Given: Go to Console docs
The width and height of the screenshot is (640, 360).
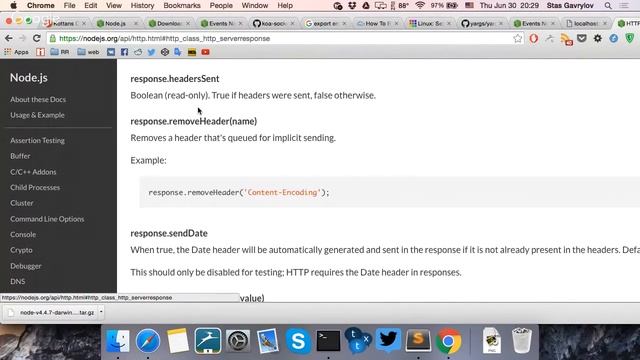Looking at the screenshot, I should [x=23, y=234].
